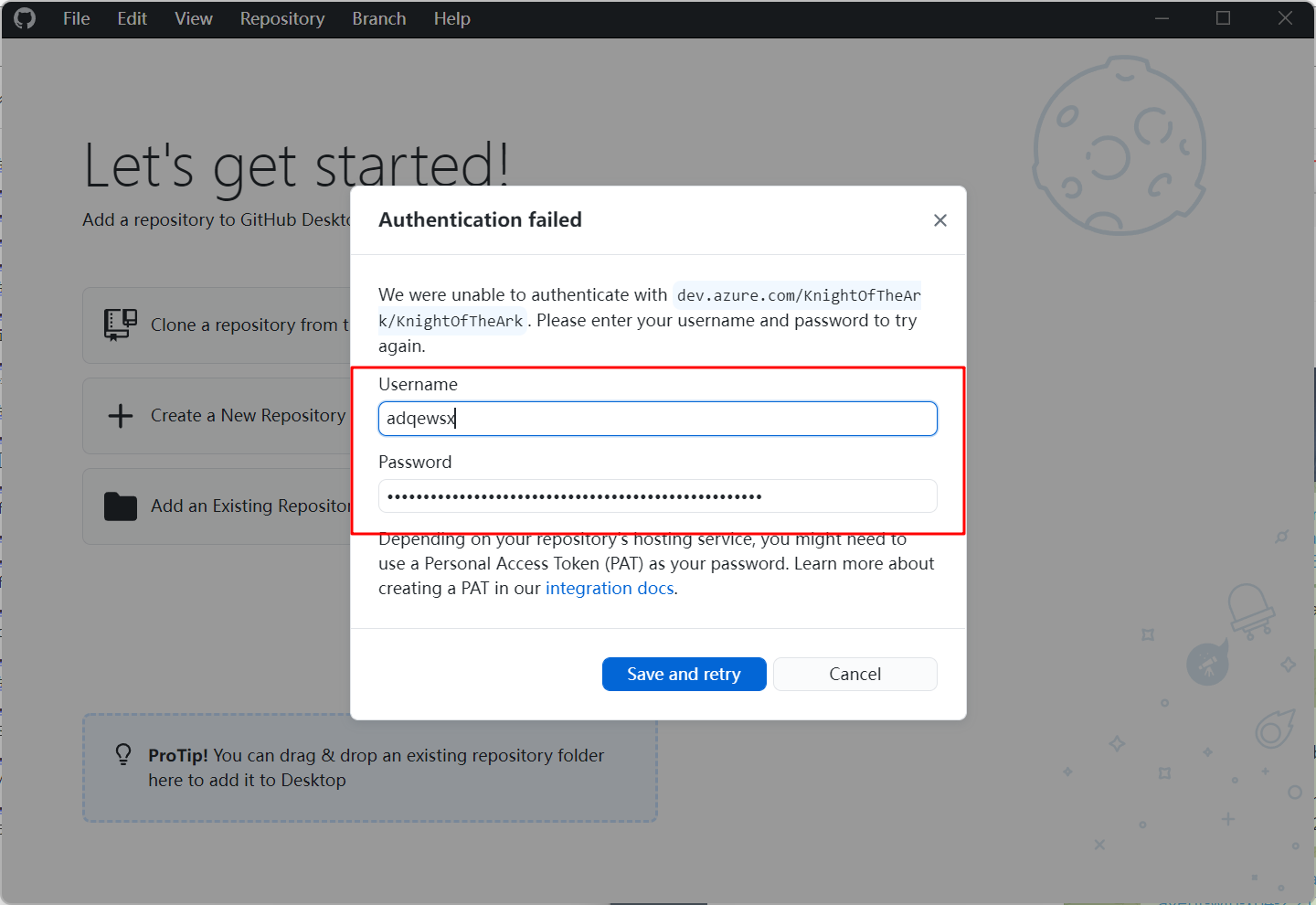Click the GitHub logo in title bar
Viewport: 1316px width, 905px height.
25,18
